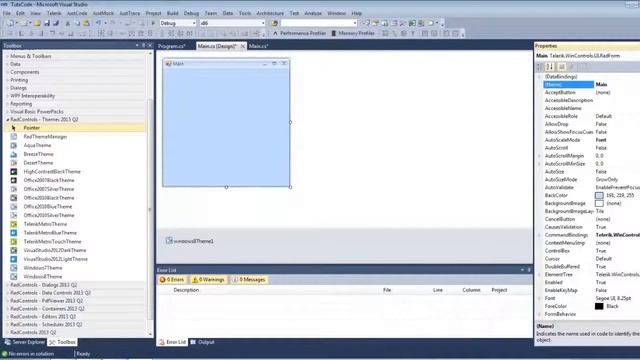Pick the TelerikMetroTouchTheme component icon
Screen dimensions: 640x360
coord(14,242)
